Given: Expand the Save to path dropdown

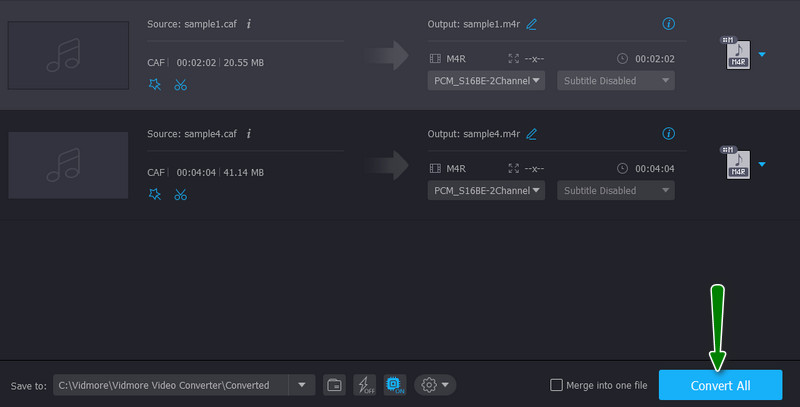Looking at the screenshot, I should point(302,385).
